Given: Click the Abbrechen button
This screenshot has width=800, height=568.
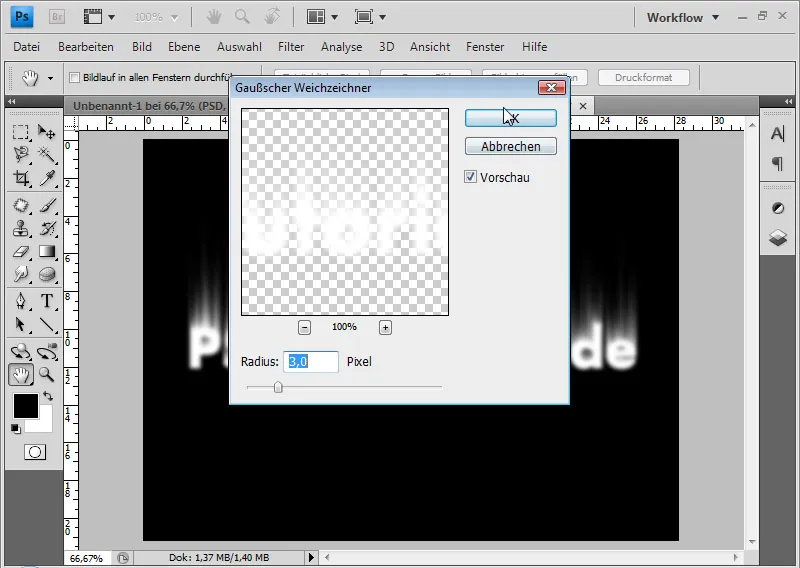Looking at the screenshot, I should [x=511, y=146].
